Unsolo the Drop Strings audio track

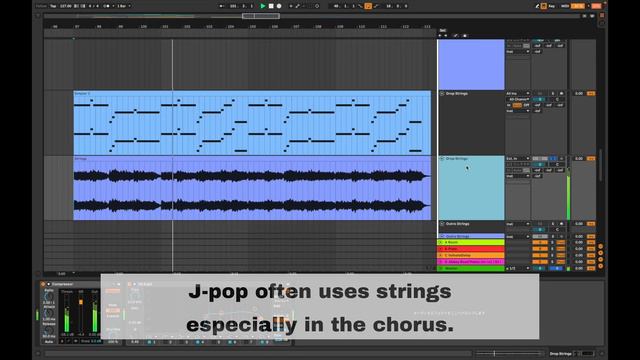click(x=553, y=158)
